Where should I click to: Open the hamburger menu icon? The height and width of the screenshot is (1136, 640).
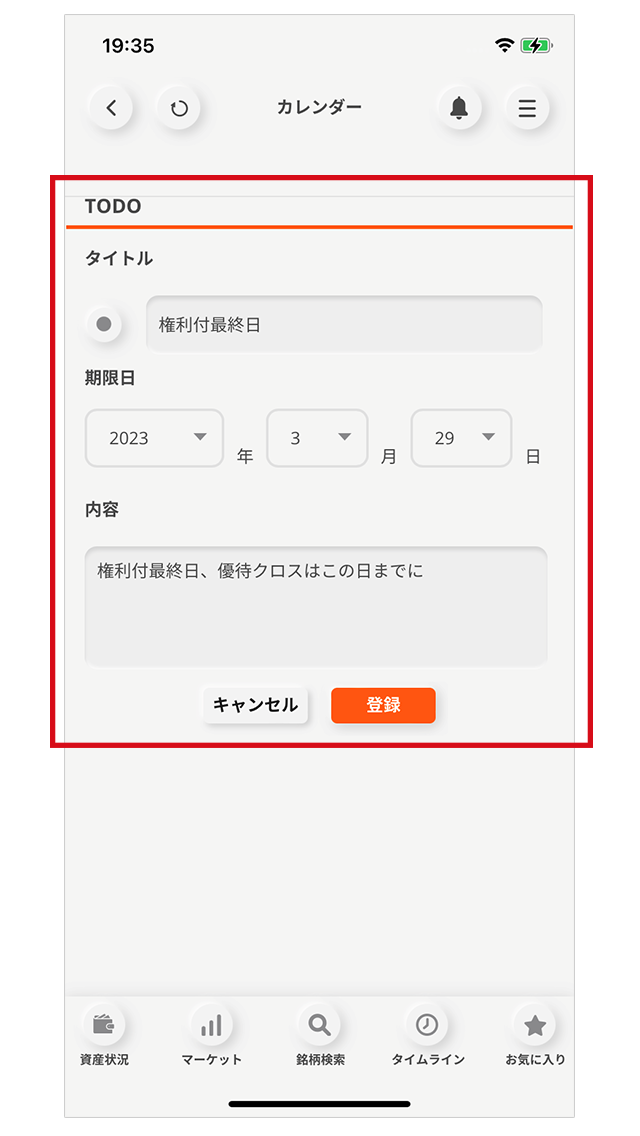point(527,108)
